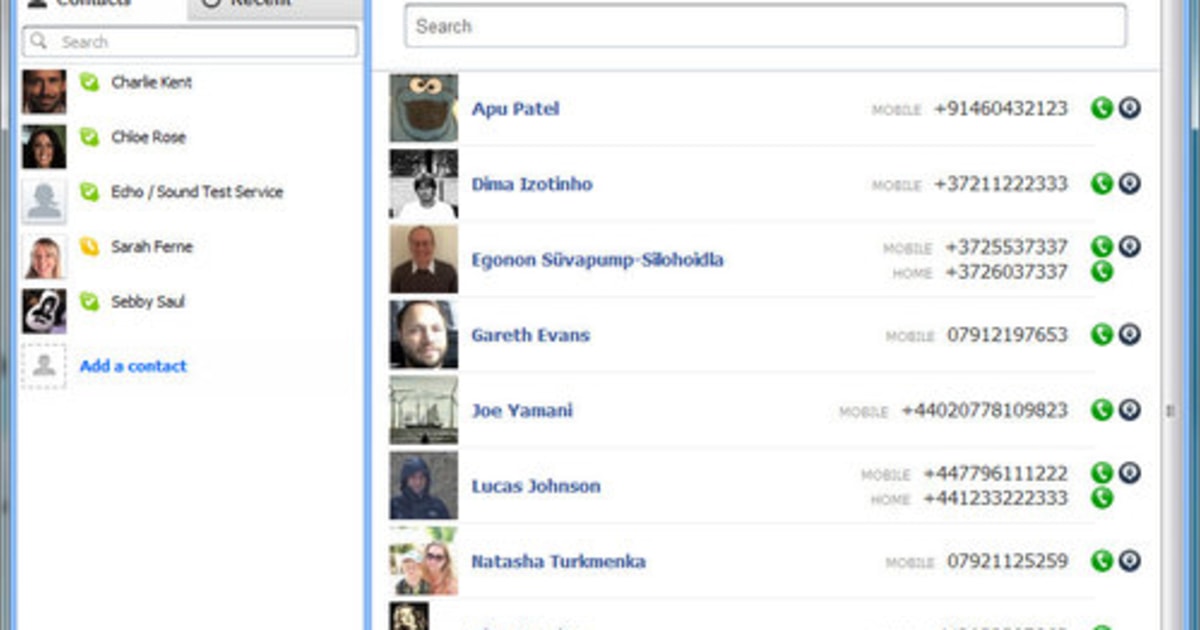Send SMS to Natasha Turkmenka's mobile

point(1129,561)
